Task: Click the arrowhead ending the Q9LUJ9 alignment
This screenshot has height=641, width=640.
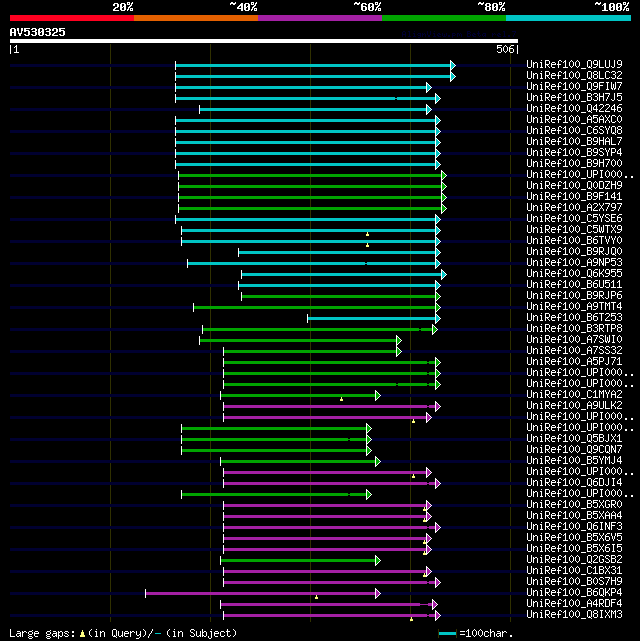Action: (453, 65)
